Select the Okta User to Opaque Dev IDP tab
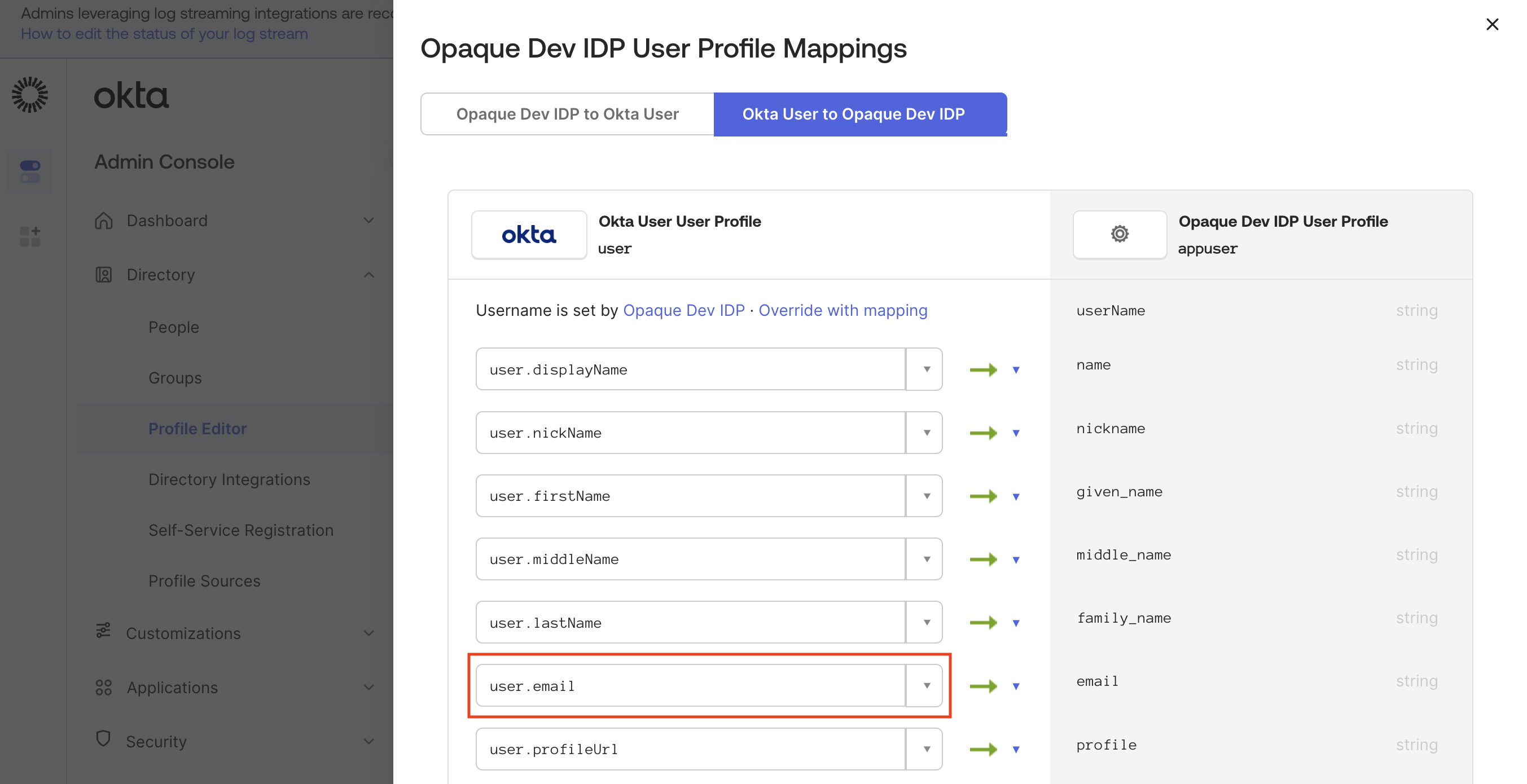Screen dimensions: 1527x784 (x=859, y=114)
